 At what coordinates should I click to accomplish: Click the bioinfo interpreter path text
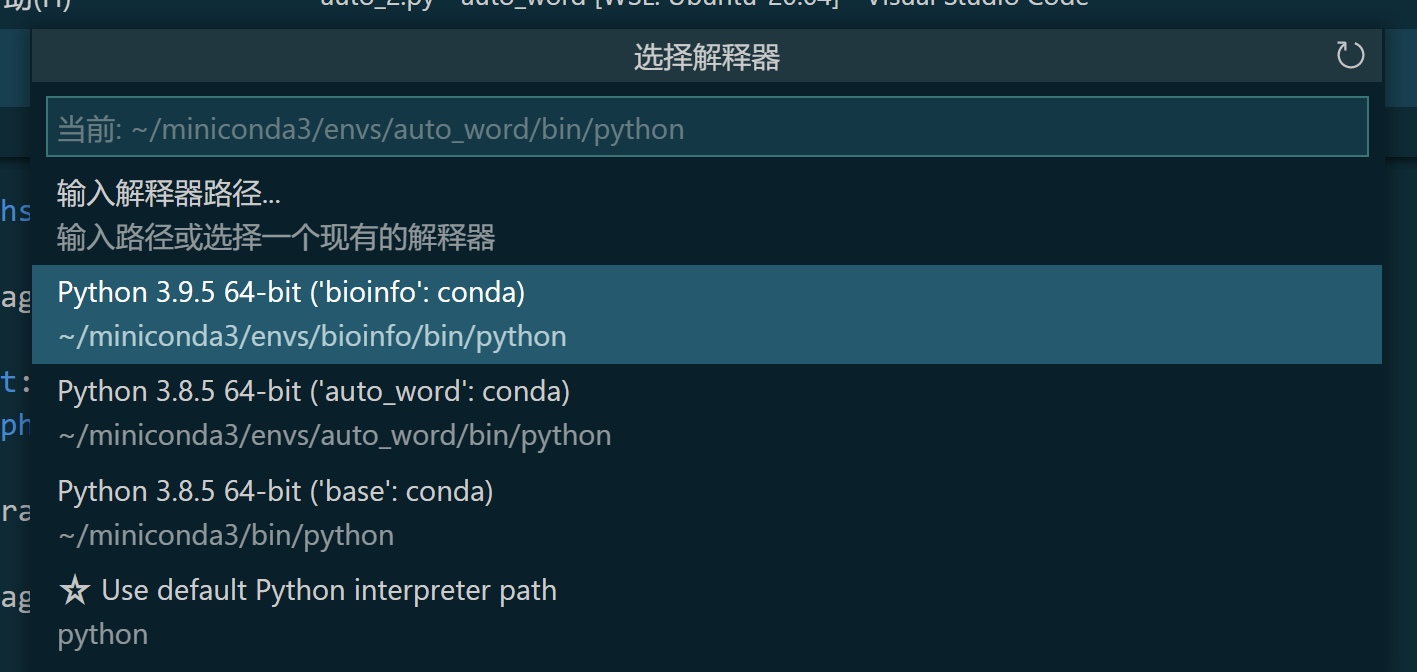[312, 335]
